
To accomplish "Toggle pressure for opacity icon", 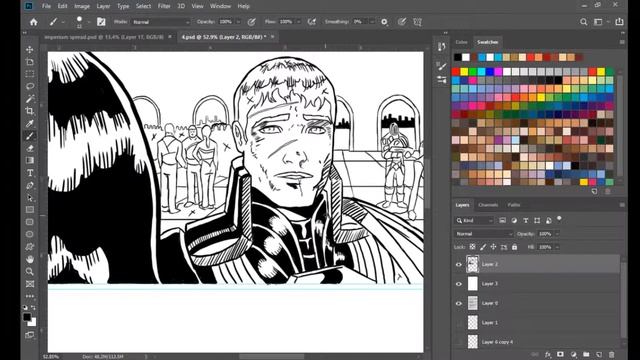I will click(x=251, y=22).
